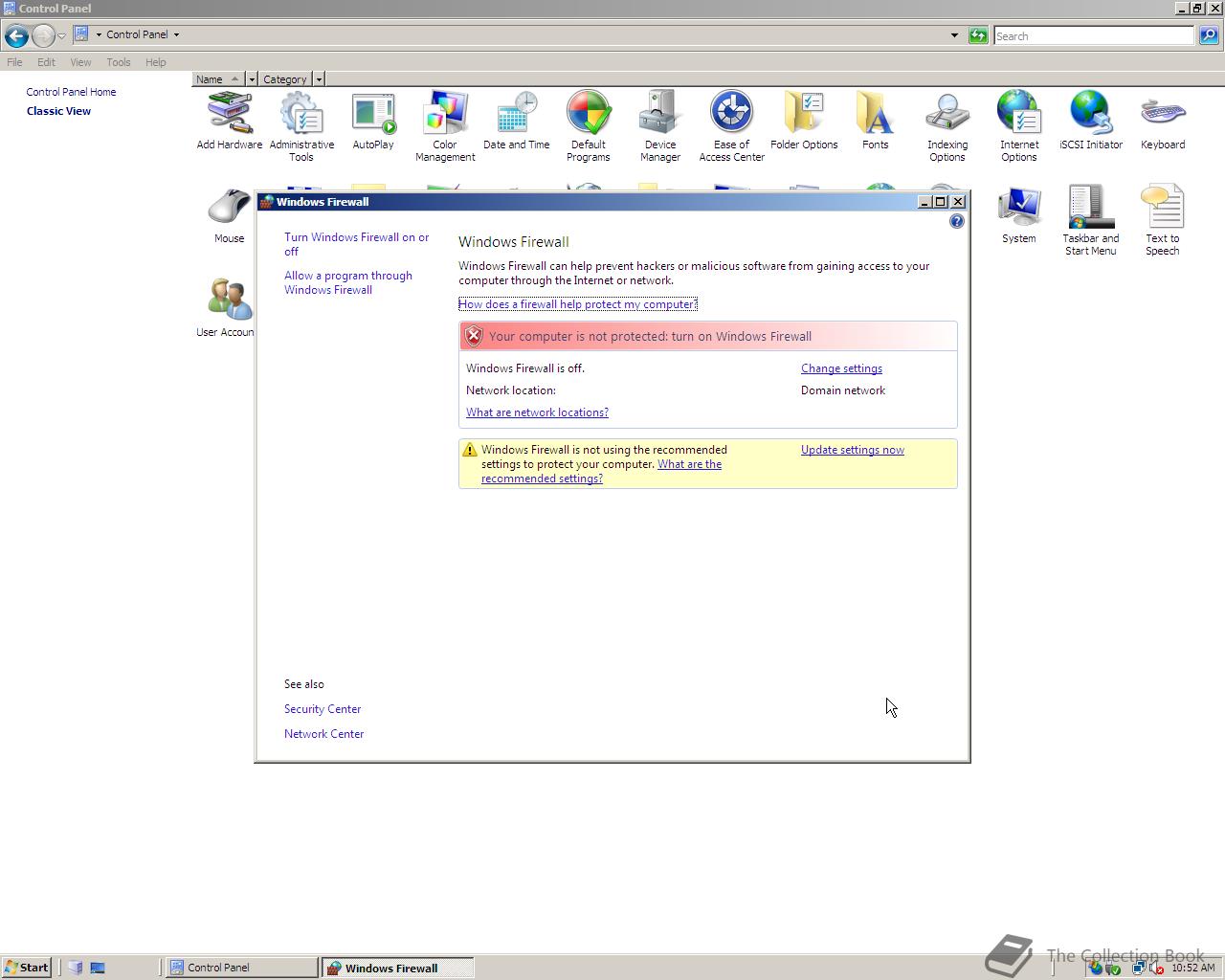The width and height of the screenshot is (1225, 980).
Task: Expand the address bar root arrow
Action: (99, 34)
